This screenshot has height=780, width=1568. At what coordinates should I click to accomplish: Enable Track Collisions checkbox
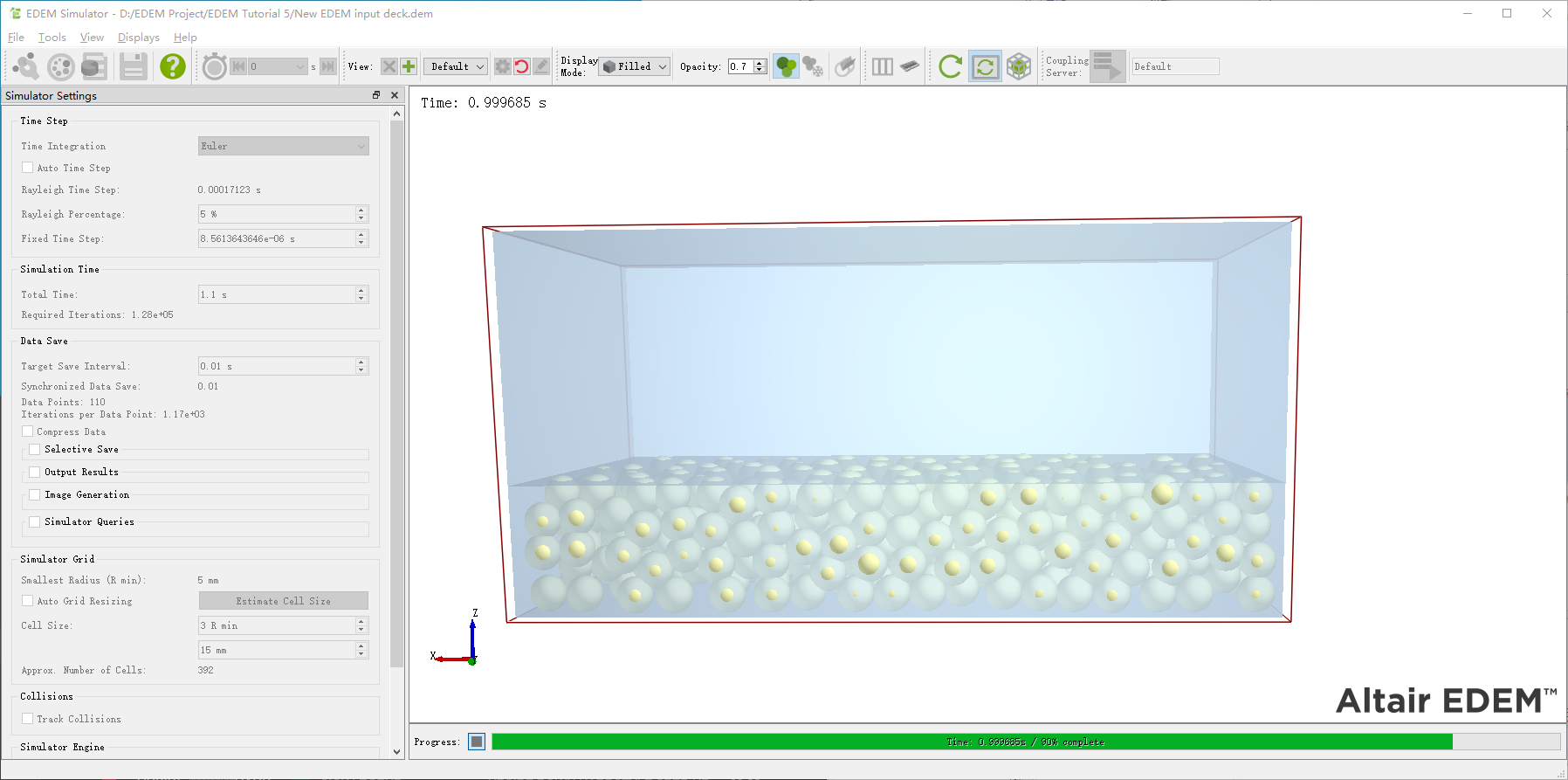pyautogui.click(x=28, y=719)
